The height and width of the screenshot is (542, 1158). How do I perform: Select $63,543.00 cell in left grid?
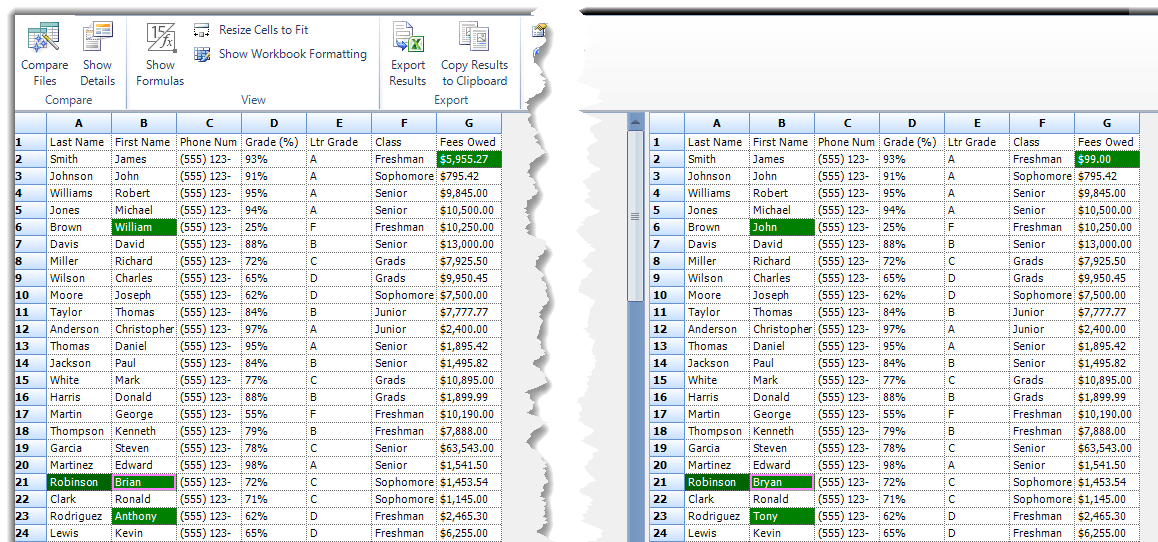[x=469, y=448]
